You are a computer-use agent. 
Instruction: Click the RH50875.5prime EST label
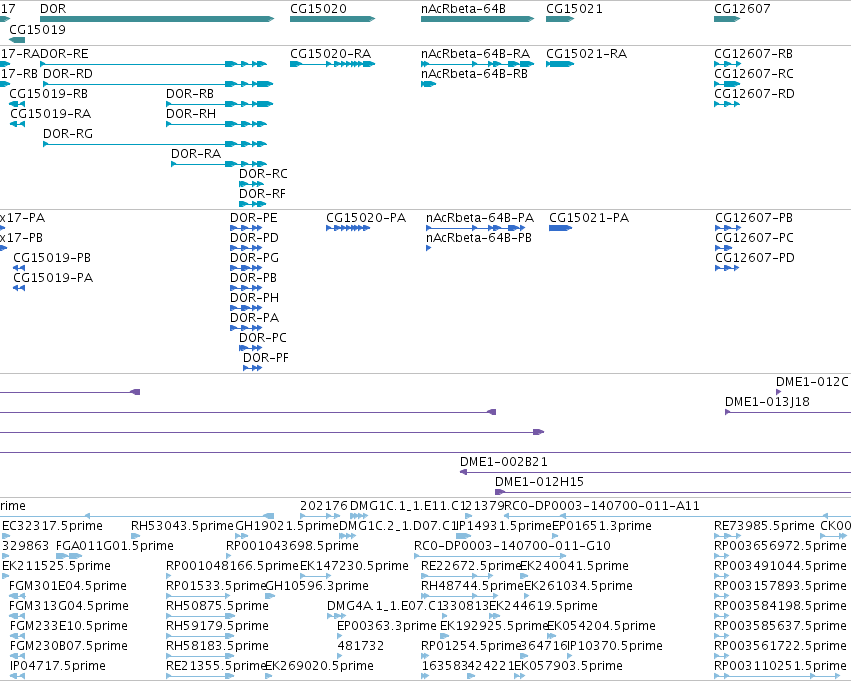[217, 606]
